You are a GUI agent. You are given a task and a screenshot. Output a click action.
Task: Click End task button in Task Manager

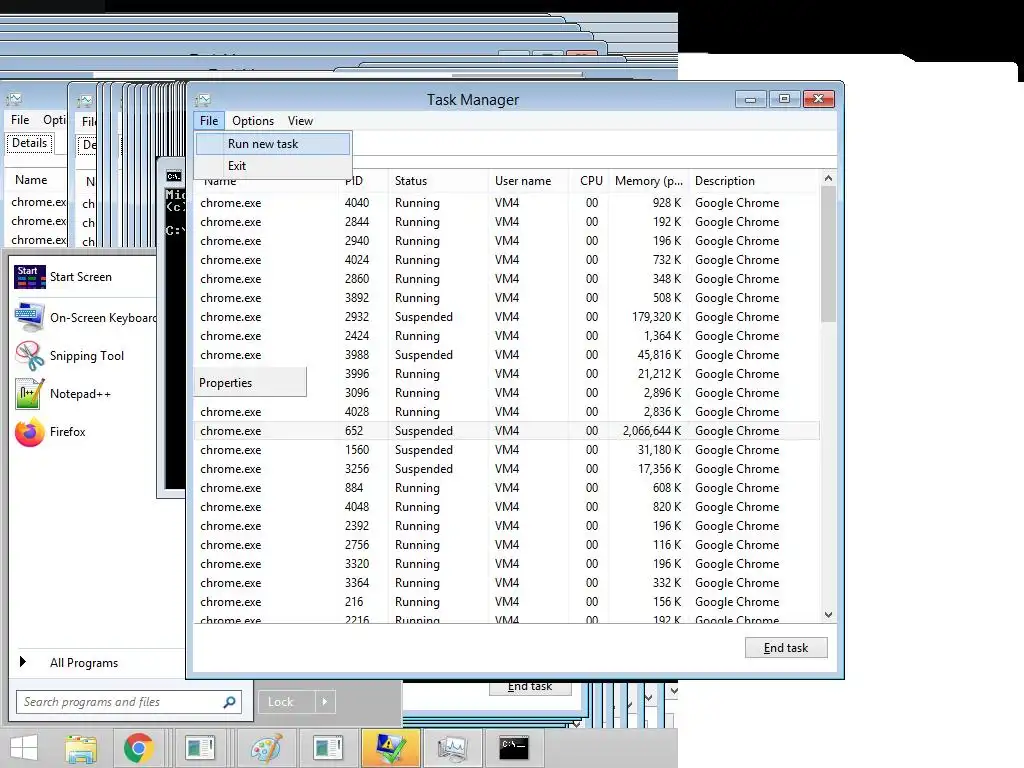point(786,648)
